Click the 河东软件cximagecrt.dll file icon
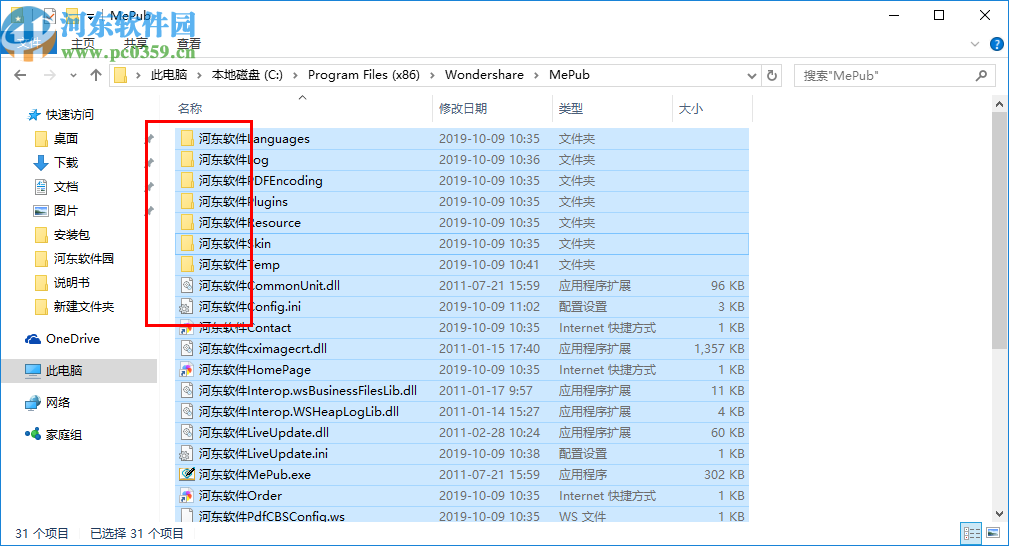Image resolution: width=1009 pixels, height=546 pixels. (187, 348)
